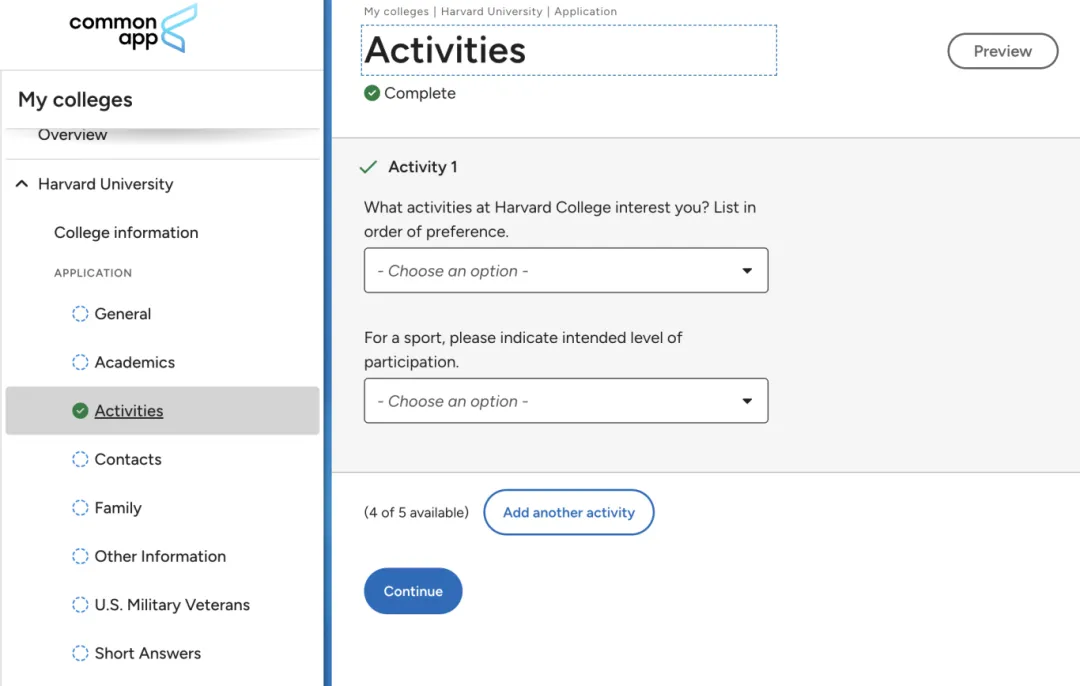Click the Other Information status circle icon

point(80,556)
